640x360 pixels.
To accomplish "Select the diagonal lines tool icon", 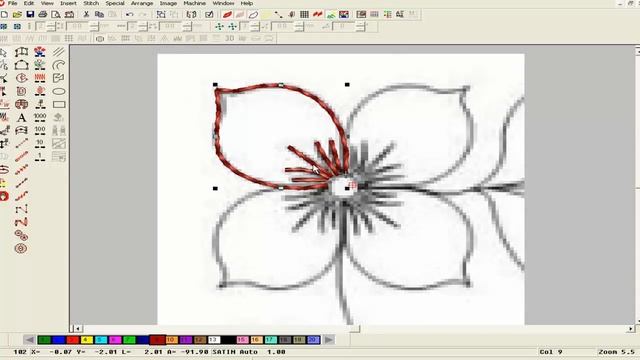I will [59, 52].
